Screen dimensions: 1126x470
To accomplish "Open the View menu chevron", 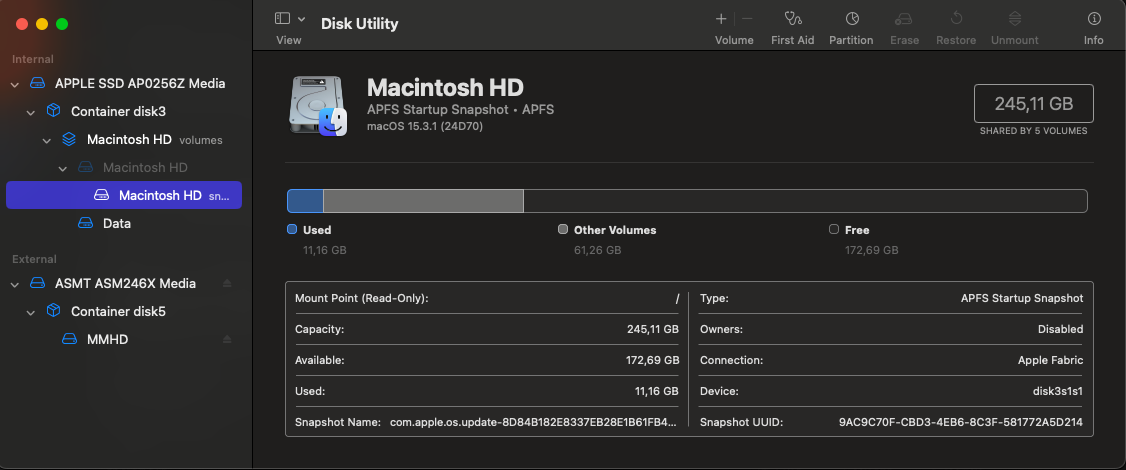I will (302, 19).
